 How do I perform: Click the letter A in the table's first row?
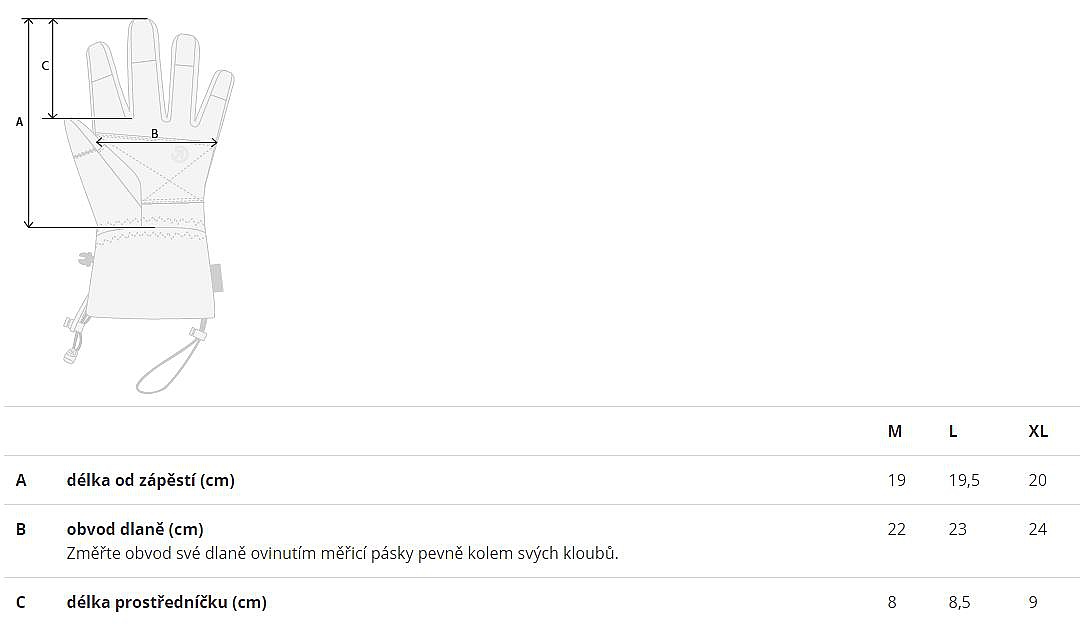(x=21, y=480)
